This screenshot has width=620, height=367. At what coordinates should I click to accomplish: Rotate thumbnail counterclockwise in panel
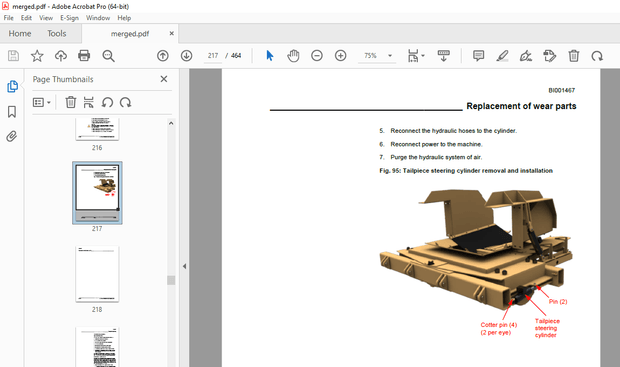click(x=107, y=102)
